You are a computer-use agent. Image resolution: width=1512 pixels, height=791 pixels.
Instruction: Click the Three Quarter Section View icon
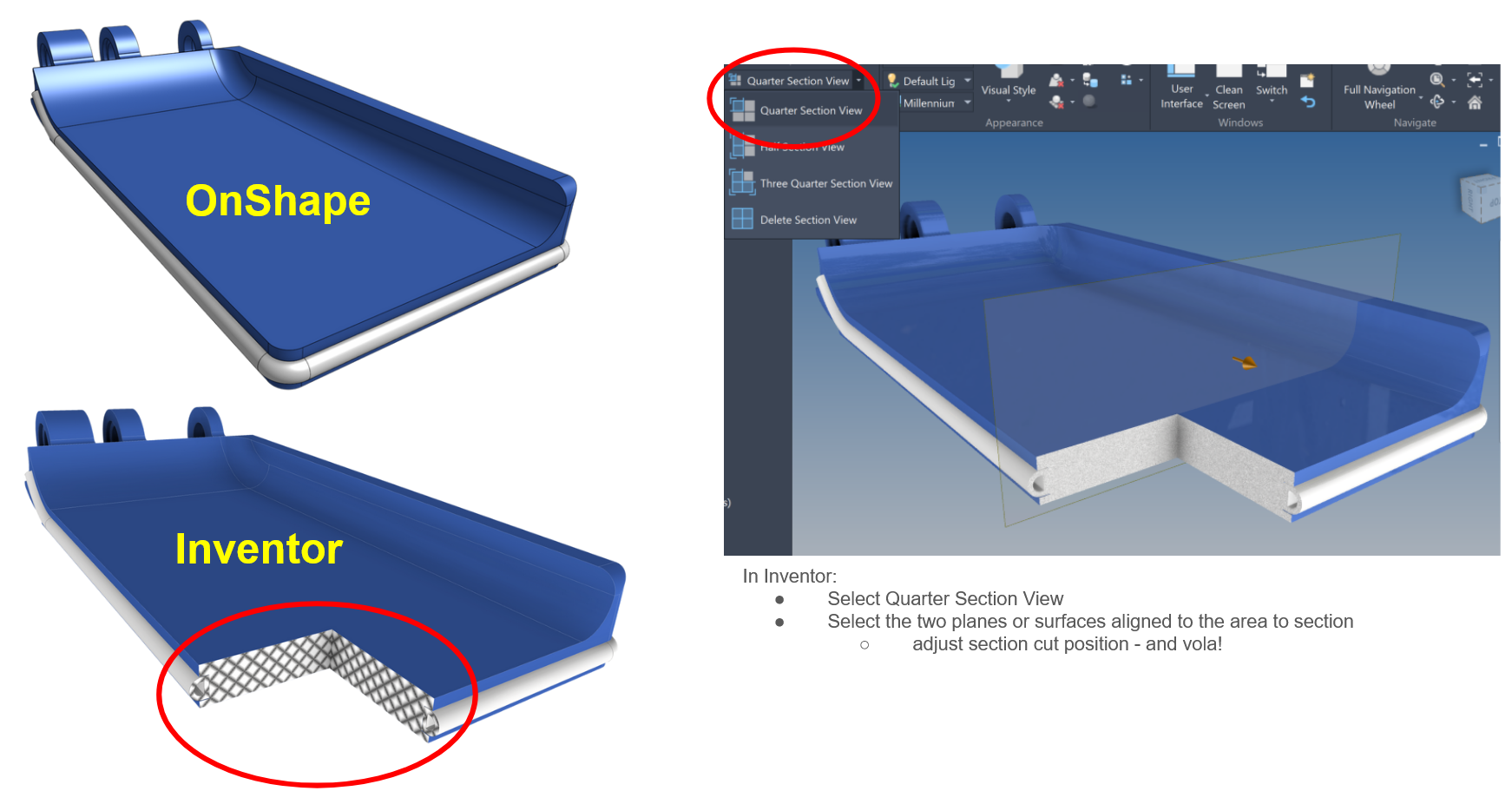tap(742, 182)
